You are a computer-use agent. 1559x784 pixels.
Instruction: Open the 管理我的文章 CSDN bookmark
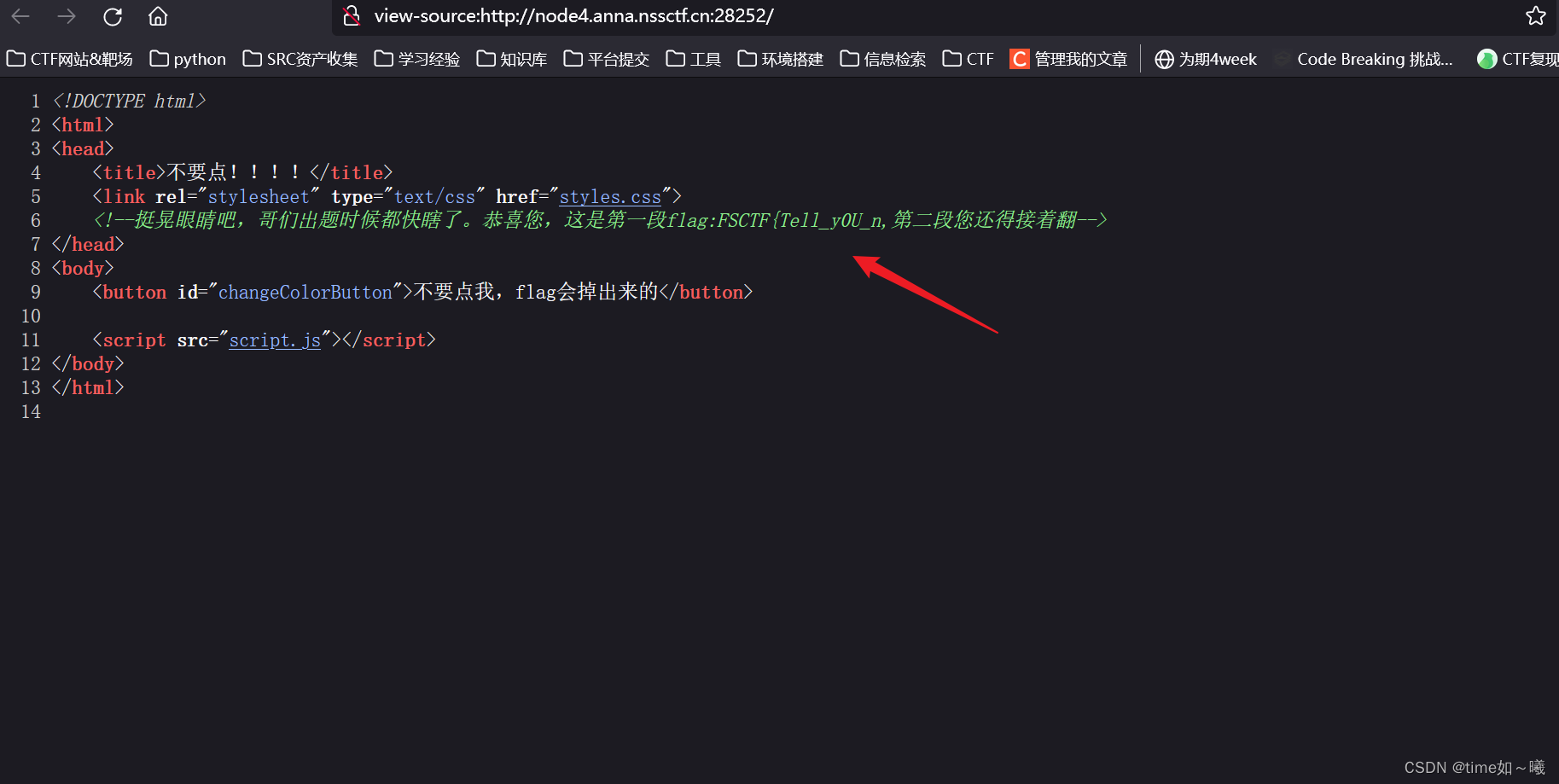click(1068, 59)
